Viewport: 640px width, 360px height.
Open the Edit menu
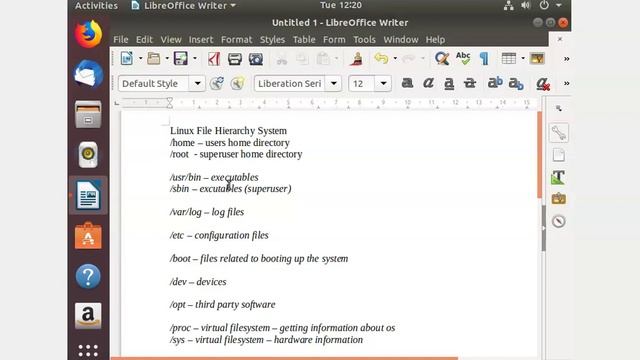click(144, 40)
